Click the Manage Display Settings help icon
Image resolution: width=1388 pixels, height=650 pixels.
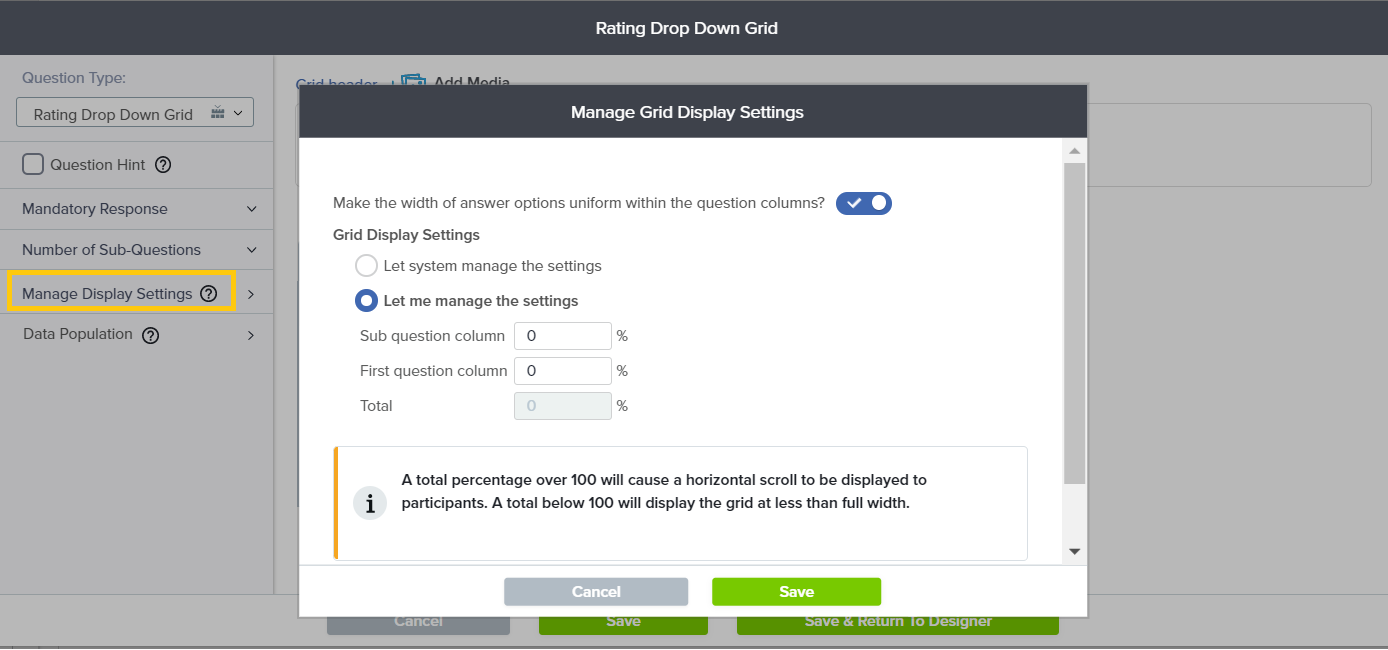coord(208,294)
